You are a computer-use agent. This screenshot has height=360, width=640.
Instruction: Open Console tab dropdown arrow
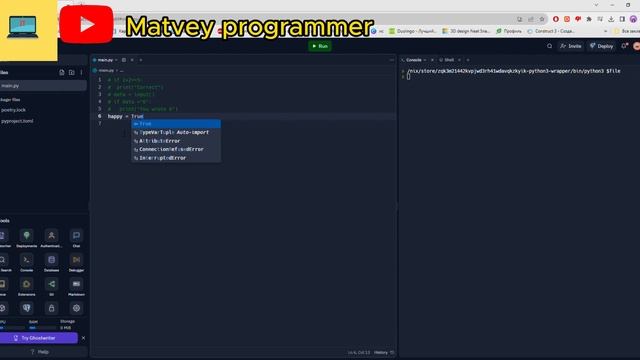click(x=425, y=60)
